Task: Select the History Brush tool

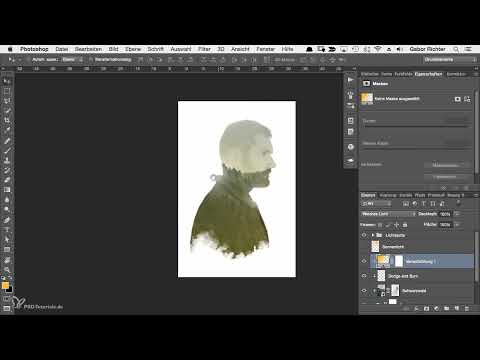Action: point(7,170)
